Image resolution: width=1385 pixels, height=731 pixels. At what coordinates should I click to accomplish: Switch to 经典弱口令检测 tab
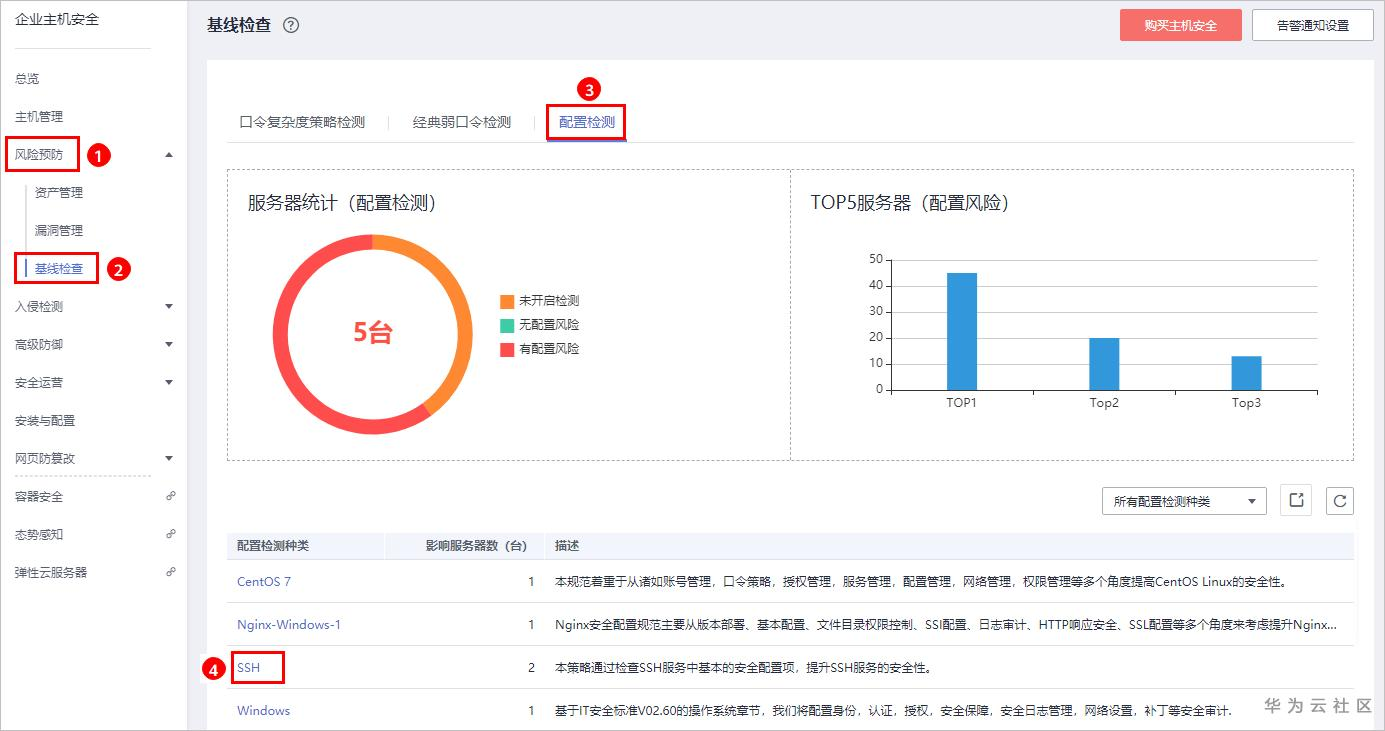click(x=462, y=123)
